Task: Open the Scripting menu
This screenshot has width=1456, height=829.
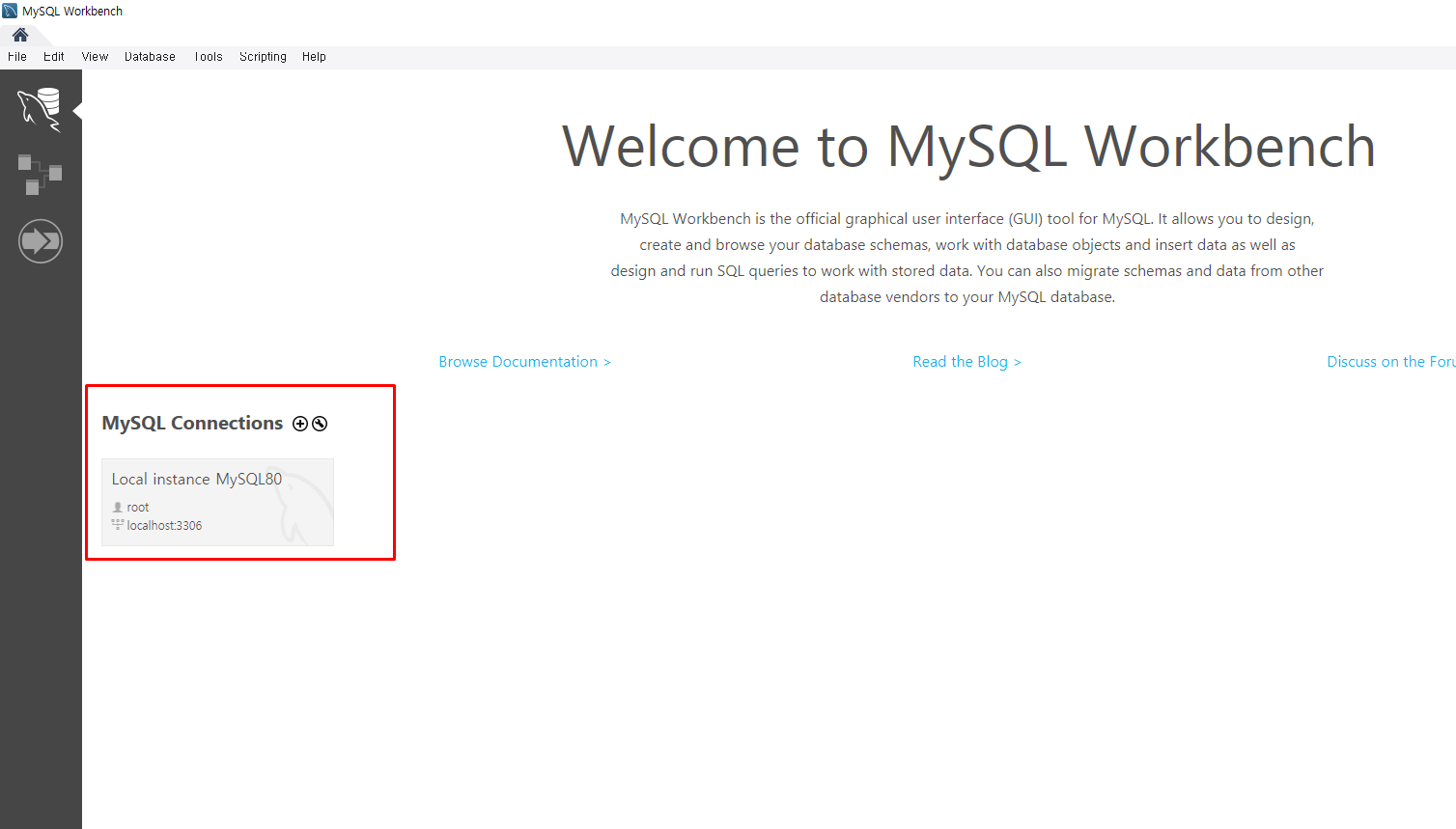Action: (x=263, y=57)
